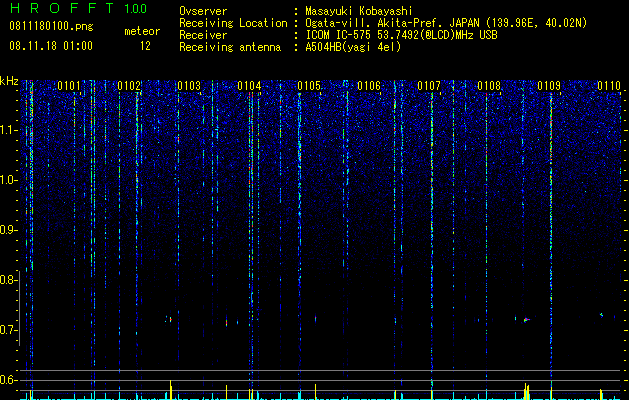Click the observer name Masayuki Kobayashi
This screenshot has width=629, height=400.
(x=359, y=11)
